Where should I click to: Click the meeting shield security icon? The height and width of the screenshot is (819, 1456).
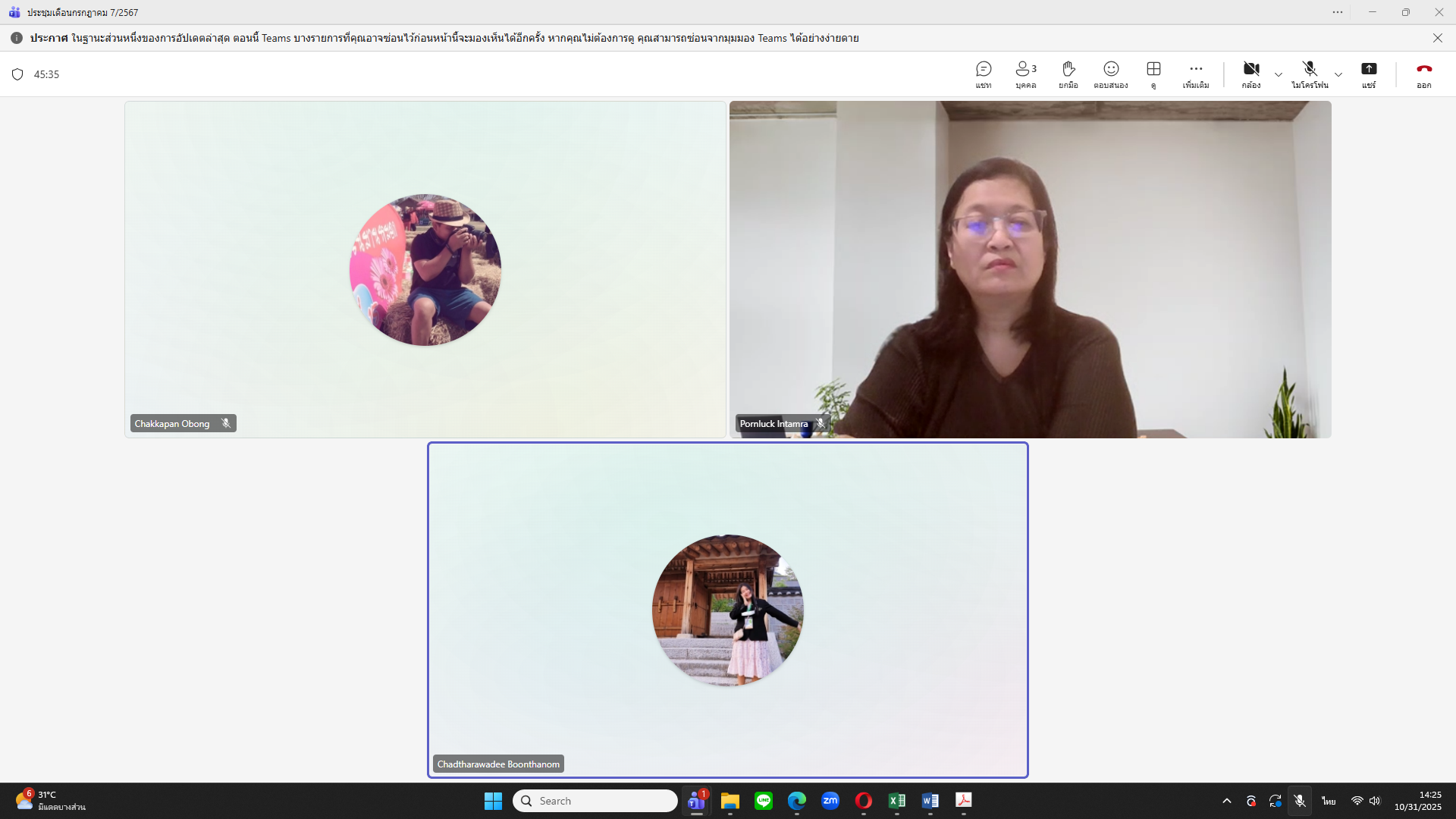pyautogui.click(x=17, y=74)
